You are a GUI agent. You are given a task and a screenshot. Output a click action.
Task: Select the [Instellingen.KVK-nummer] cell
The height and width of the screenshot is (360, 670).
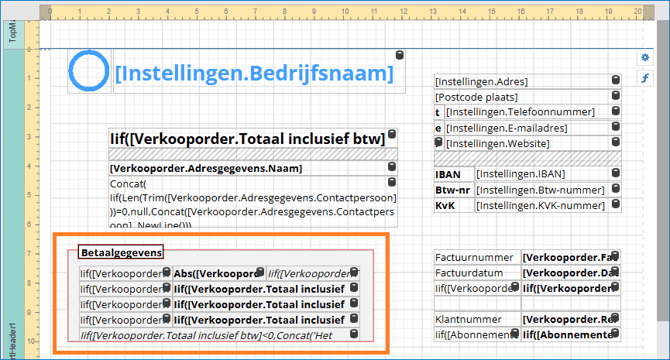(x=548, y=205)
